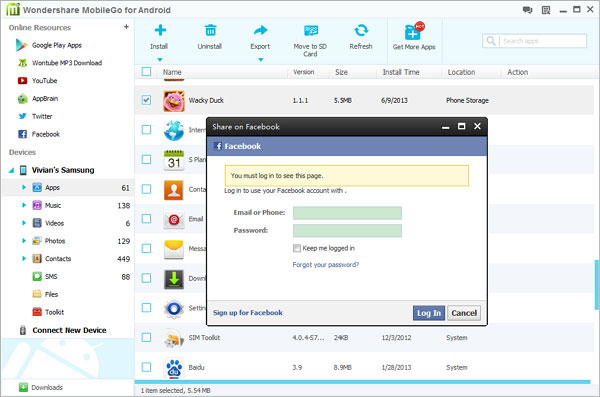600x397 pixels.
Task: Open the Install dropdown arrow
Action: click(x=160, y=60)
